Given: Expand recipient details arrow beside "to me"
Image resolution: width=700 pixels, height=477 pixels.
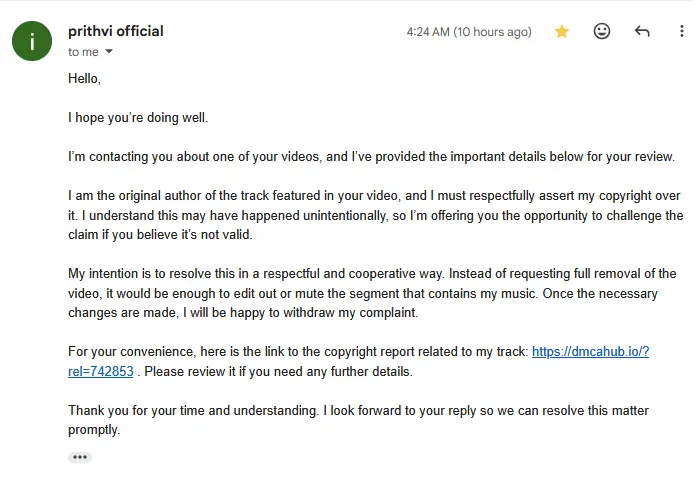Looking at the screenshot, I should (109, 52).
